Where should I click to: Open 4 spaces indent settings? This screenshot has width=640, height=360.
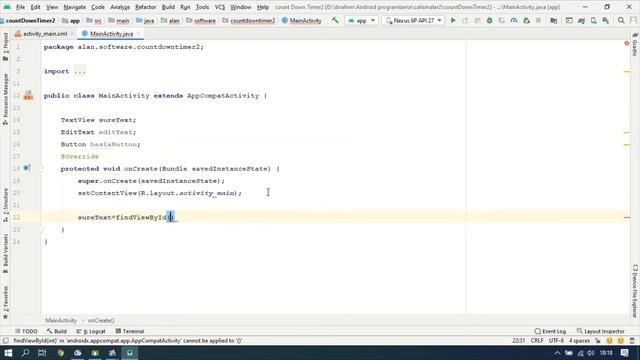click(579, 341)
